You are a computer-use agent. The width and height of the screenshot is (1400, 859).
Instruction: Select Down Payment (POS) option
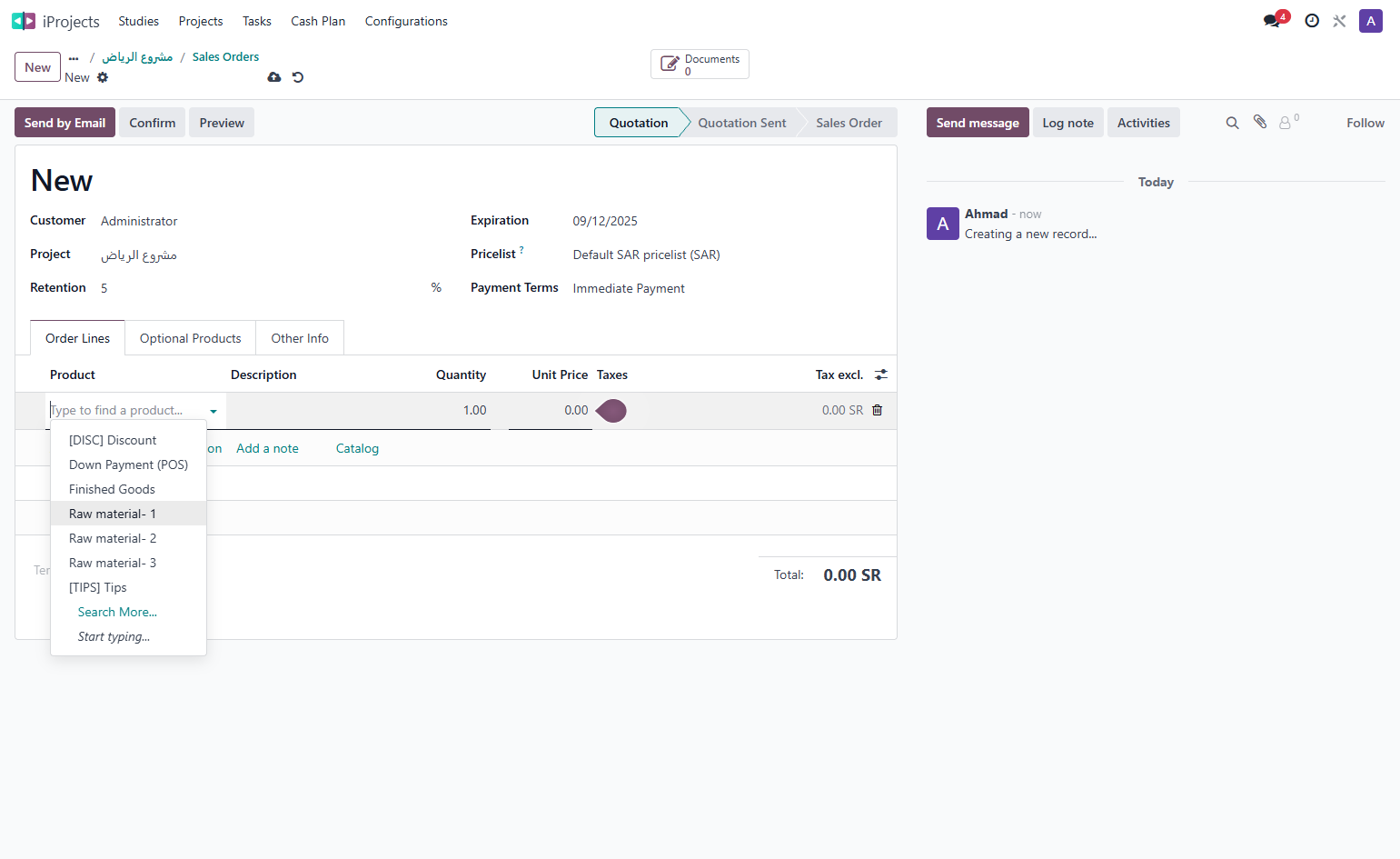pos(129,464)
